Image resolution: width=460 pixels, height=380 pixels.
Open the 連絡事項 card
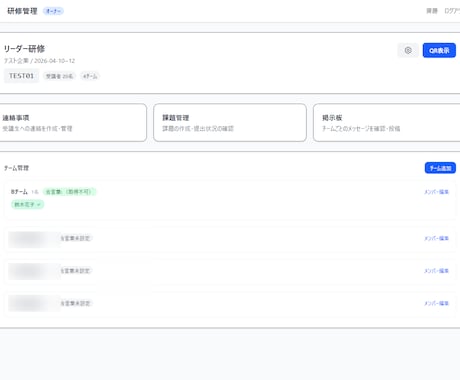click(72, 123)
